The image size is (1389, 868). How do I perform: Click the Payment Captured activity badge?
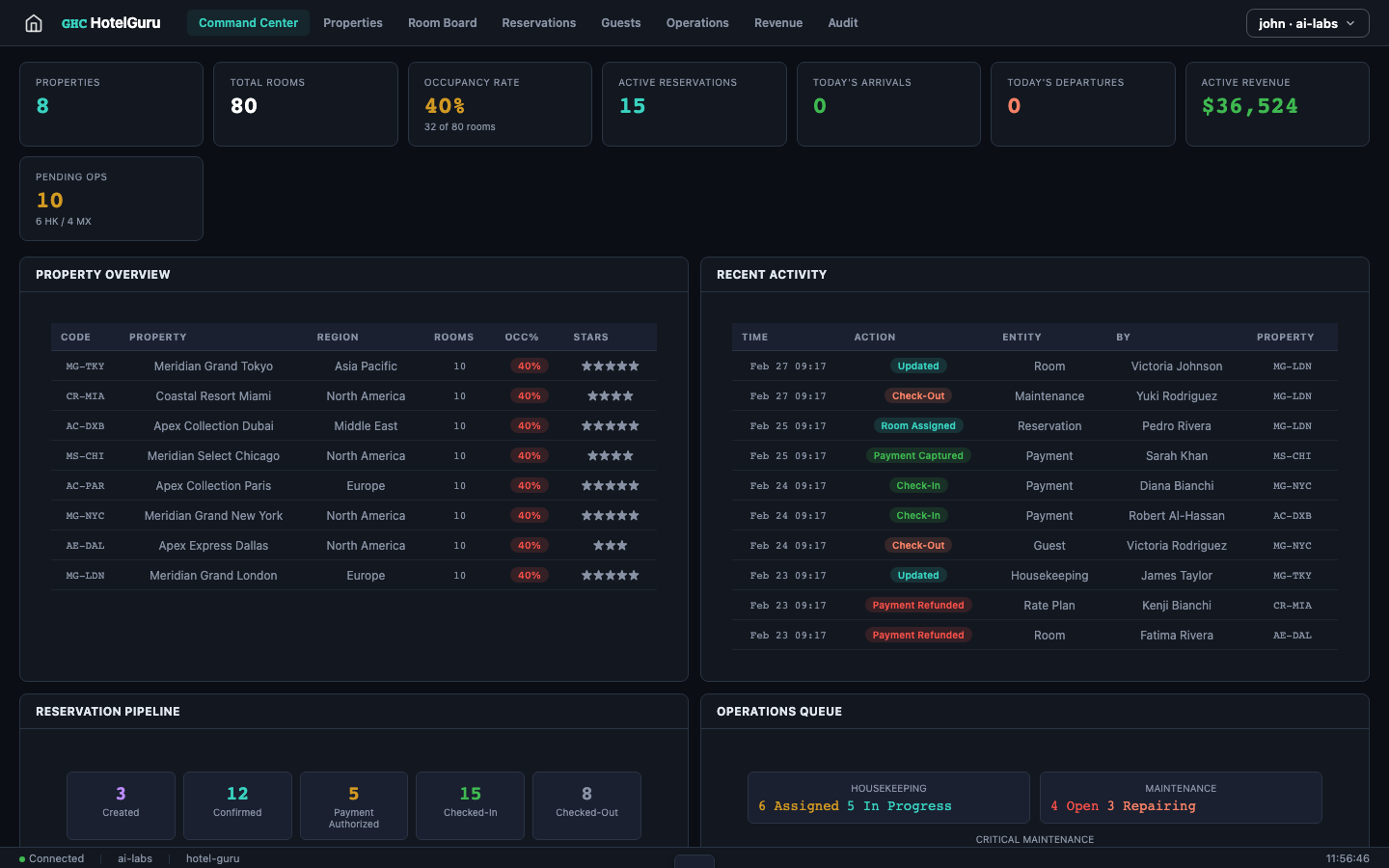(918, 455)
